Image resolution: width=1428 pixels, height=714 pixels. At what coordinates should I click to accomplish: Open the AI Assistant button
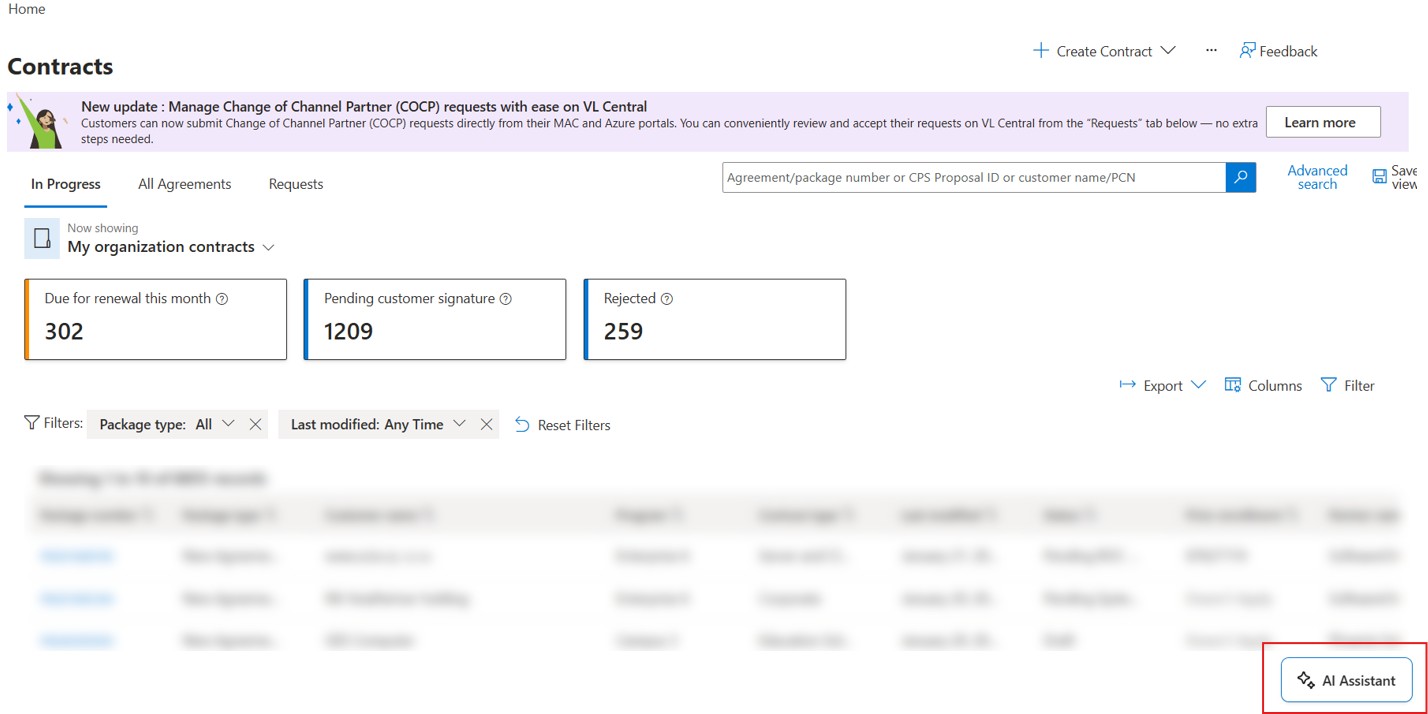1346,680
